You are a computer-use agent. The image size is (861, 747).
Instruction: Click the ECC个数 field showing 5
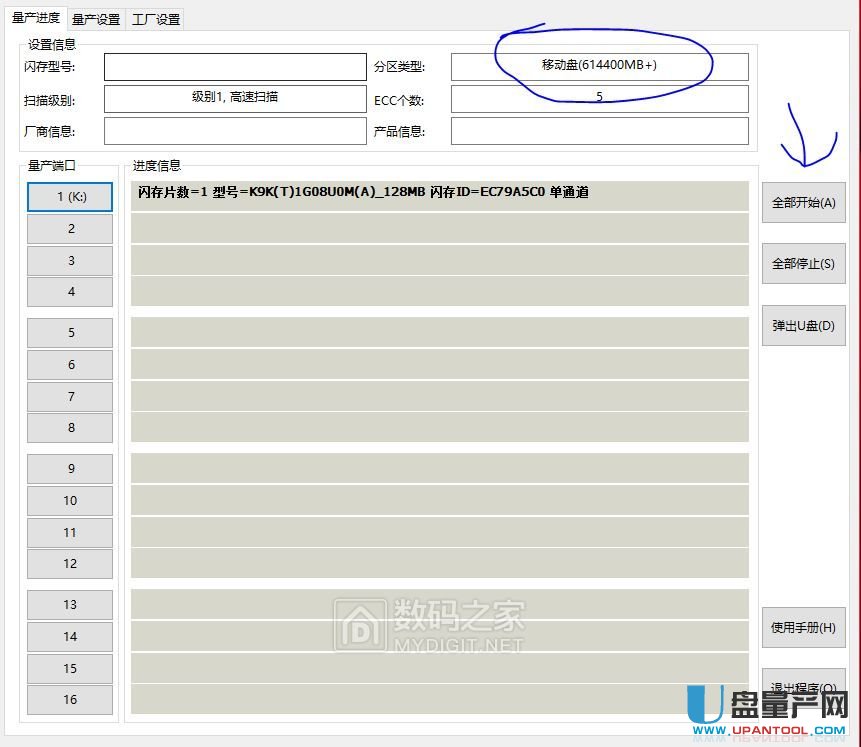point(600,99)
